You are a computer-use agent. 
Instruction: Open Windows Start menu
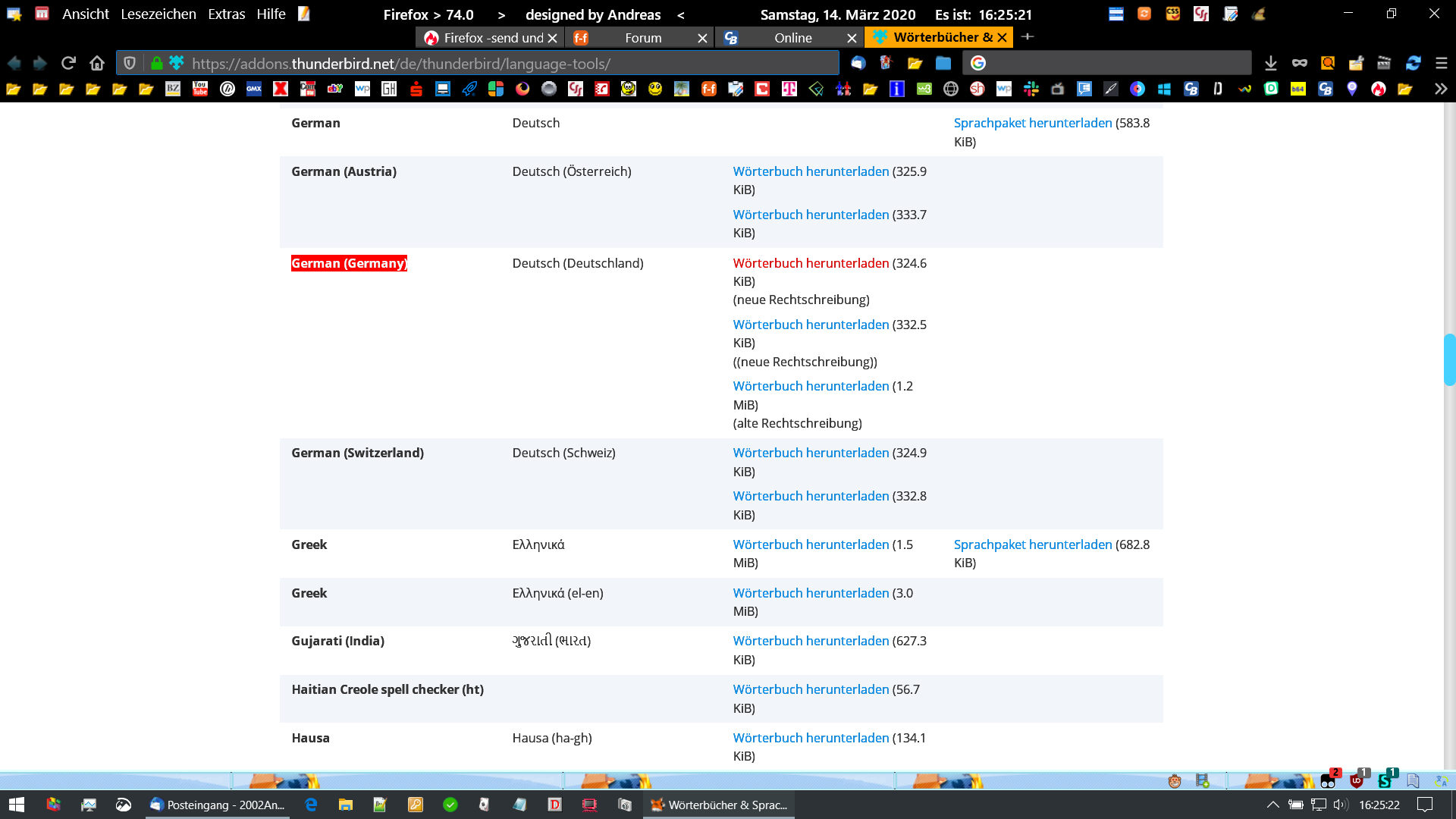(17, 805)
